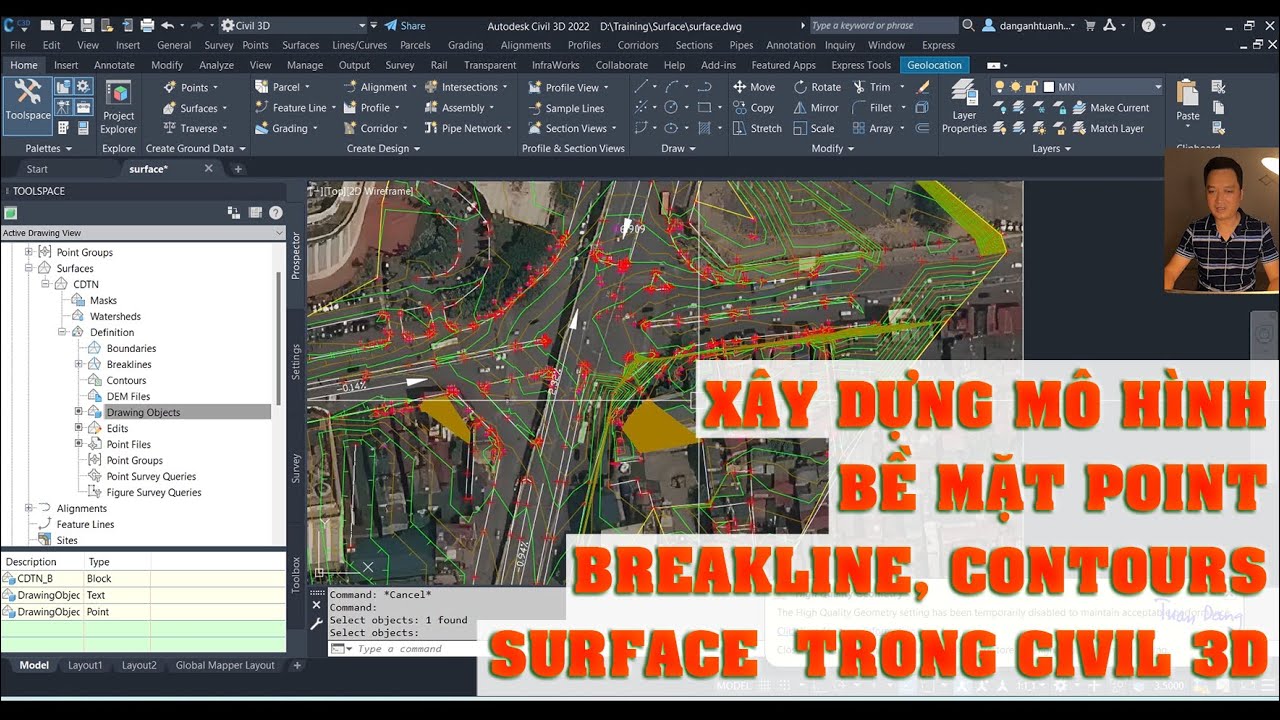Click the Share button

click(405, 25)
